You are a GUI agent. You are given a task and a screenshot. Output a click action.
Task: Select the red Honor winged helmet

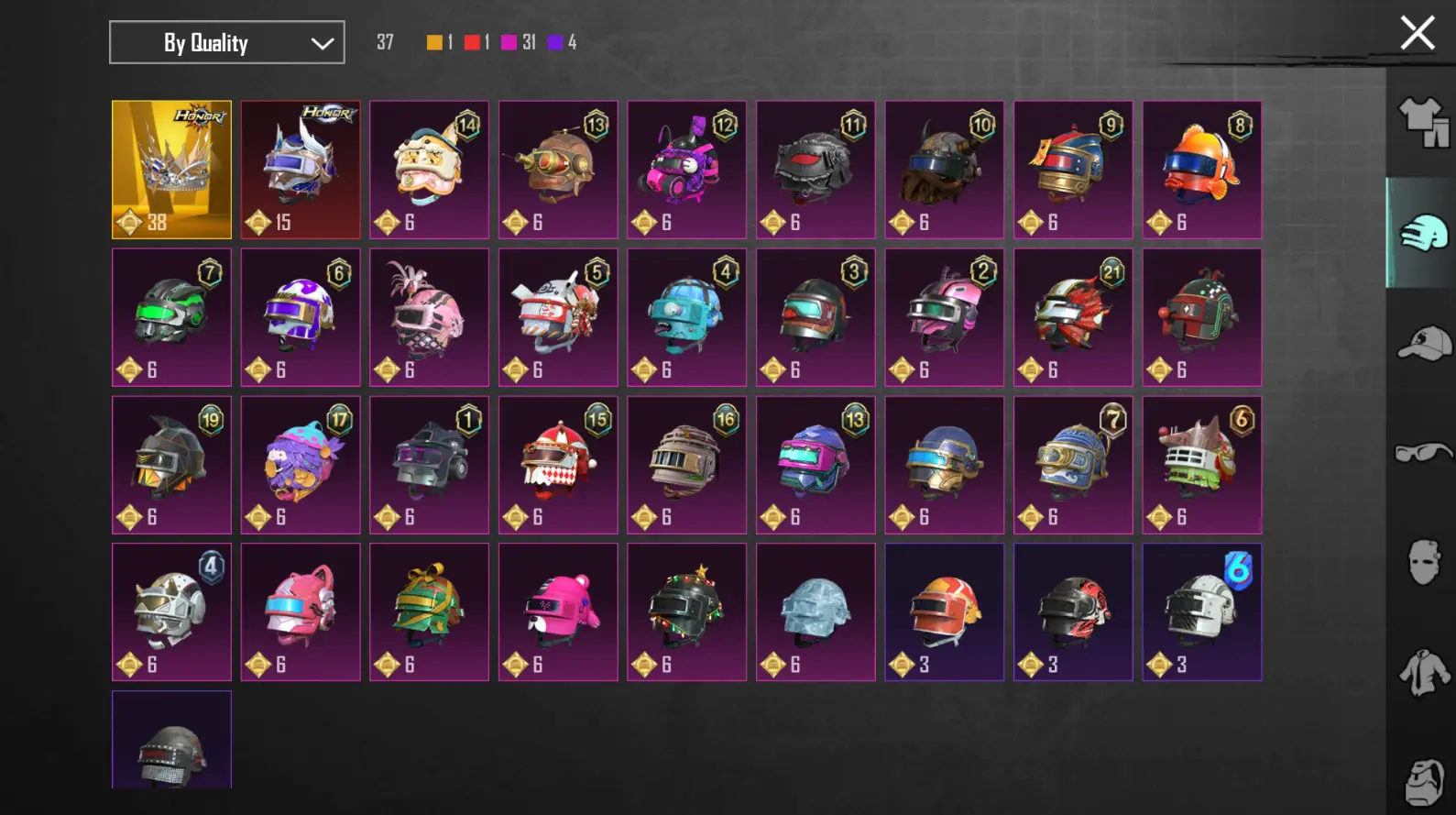point(301,170)
